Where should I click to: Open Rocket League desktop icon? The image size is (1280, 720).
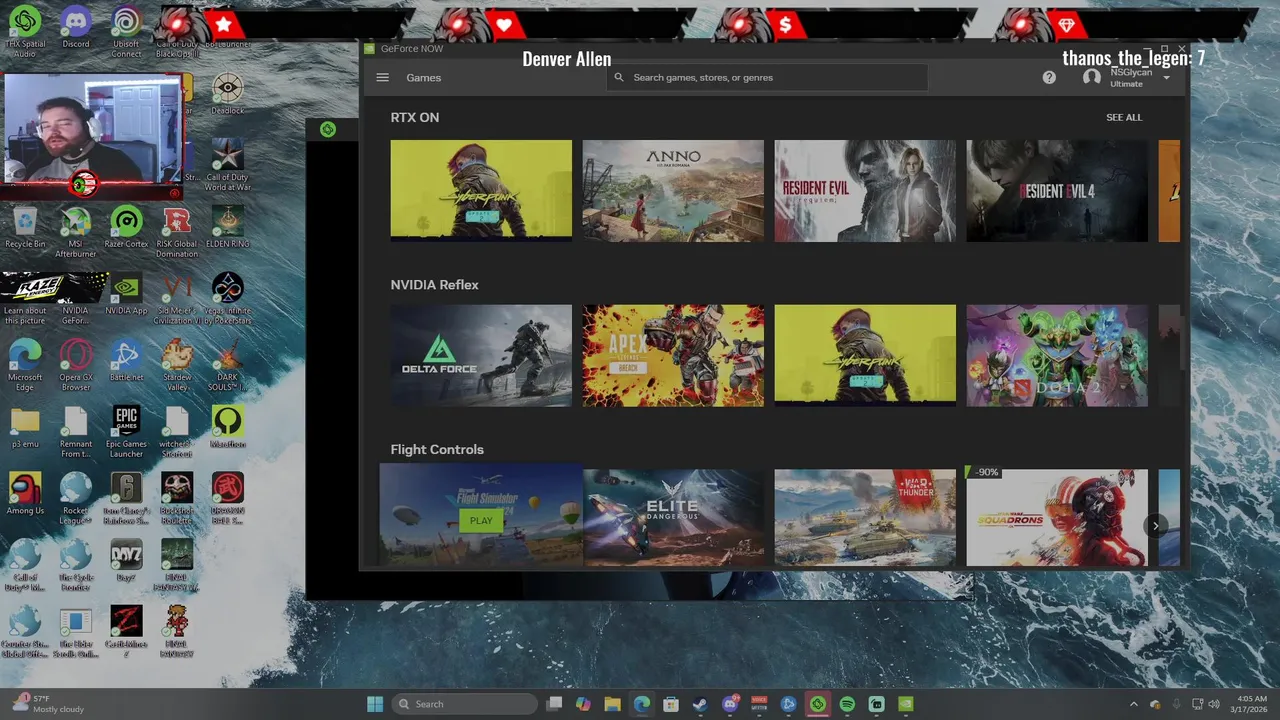click(x=76, y=499)
